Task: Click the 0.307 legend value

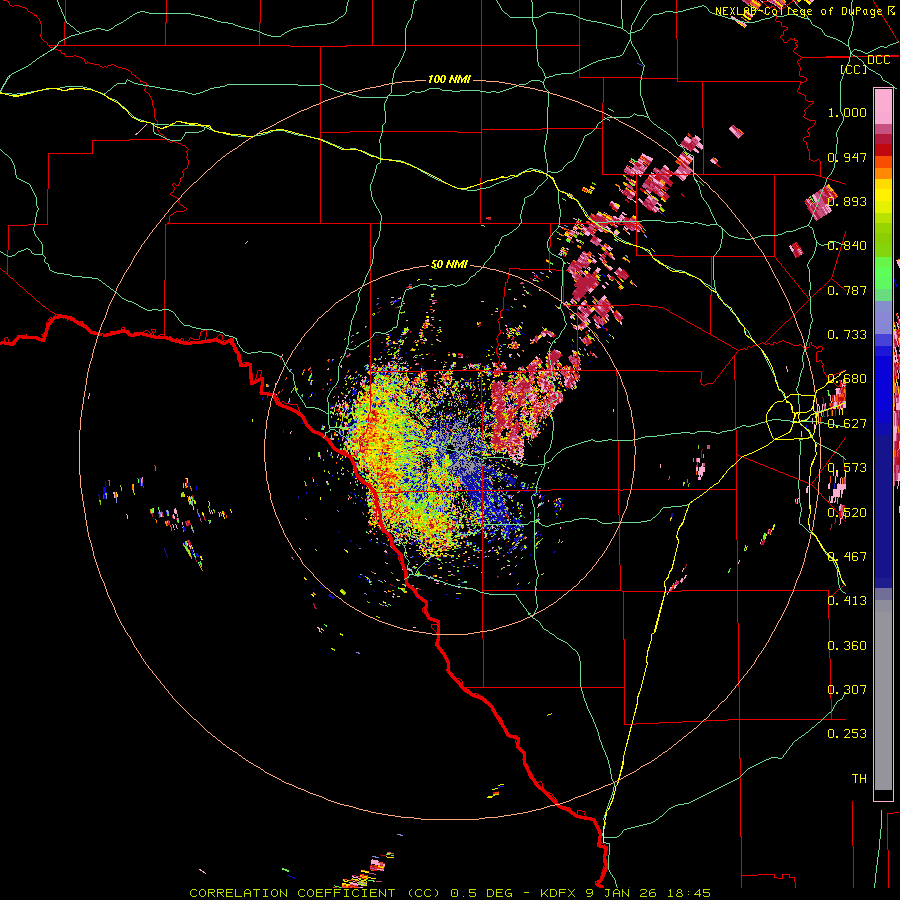Action: [x=847, y=690]
